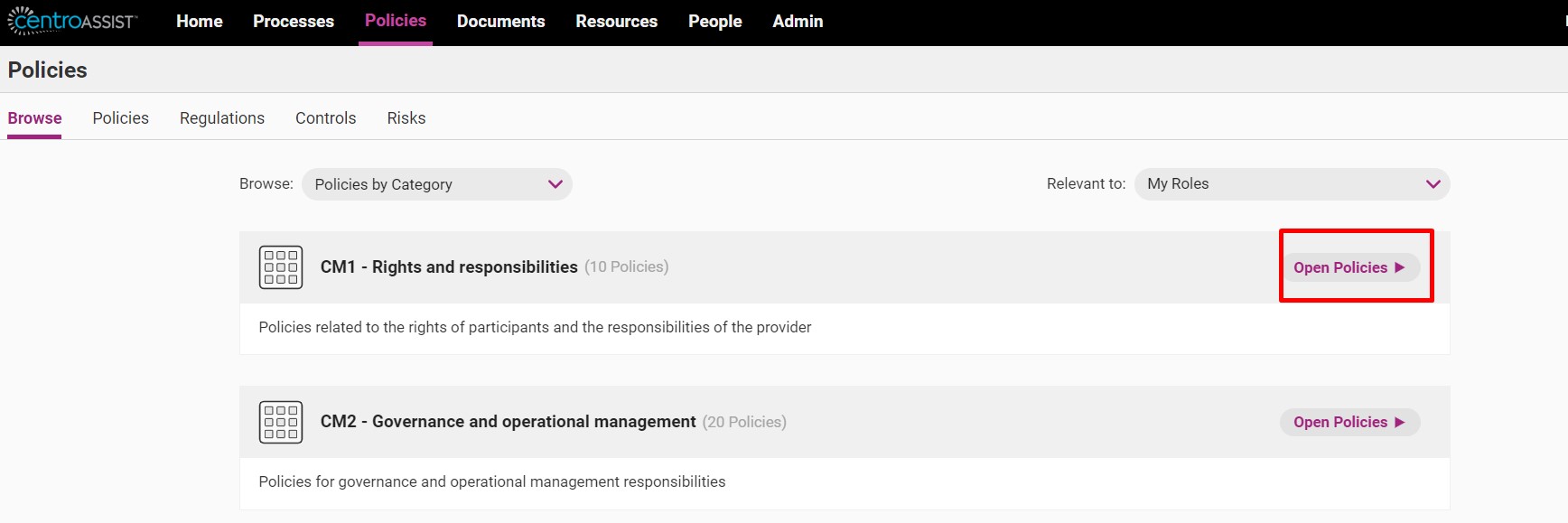Select the Policies sub-tab
Screen dimensions: 1568x523
pos(121,118)
